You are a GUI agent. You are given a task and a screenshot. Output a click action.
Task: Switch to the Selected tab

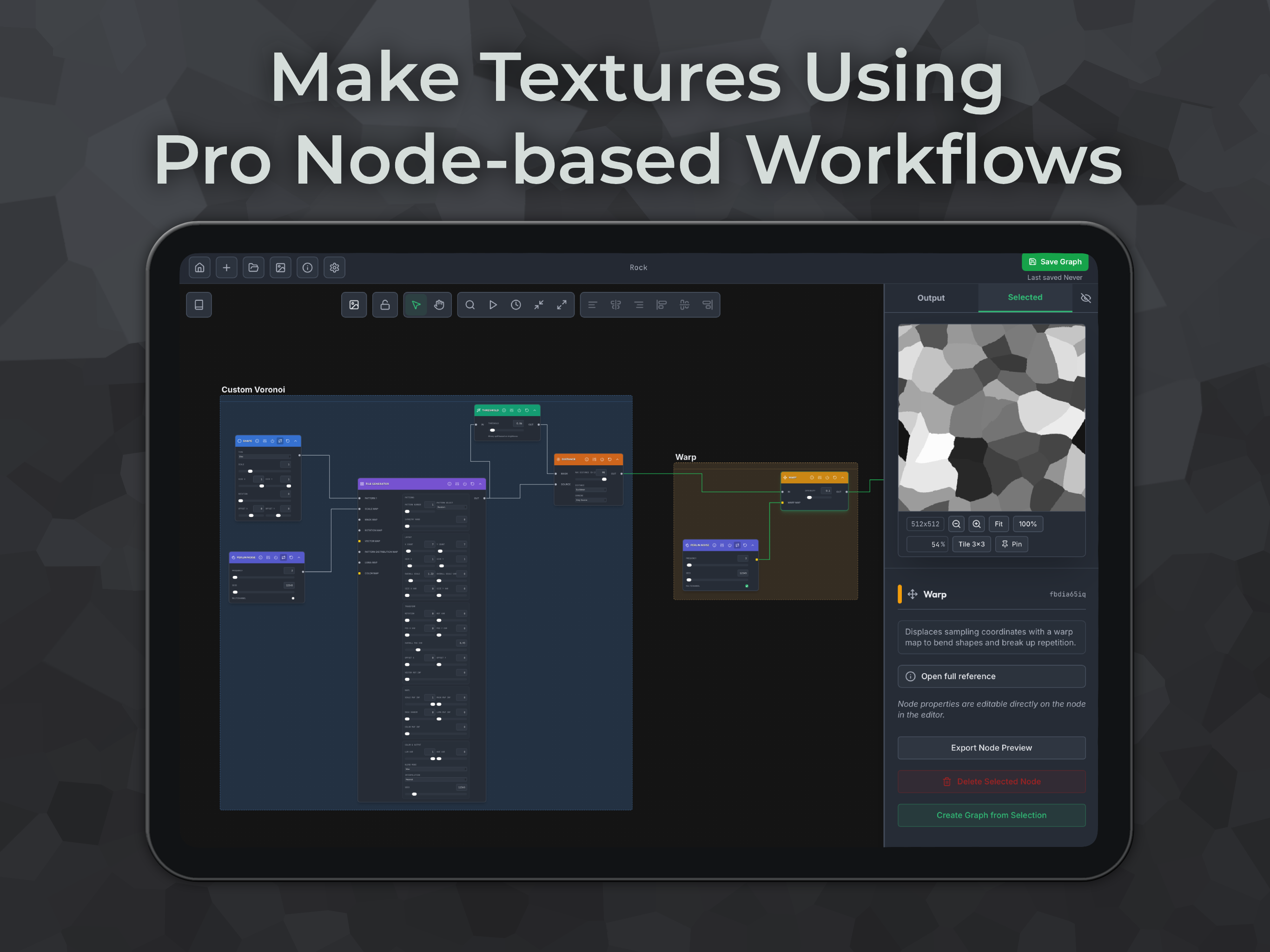coord(1025,297)
